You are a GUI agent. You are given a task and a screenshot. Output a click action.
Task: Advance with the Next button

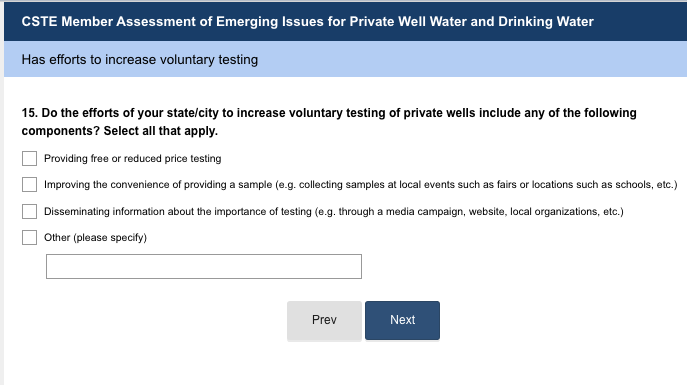[x=402, y=320]
